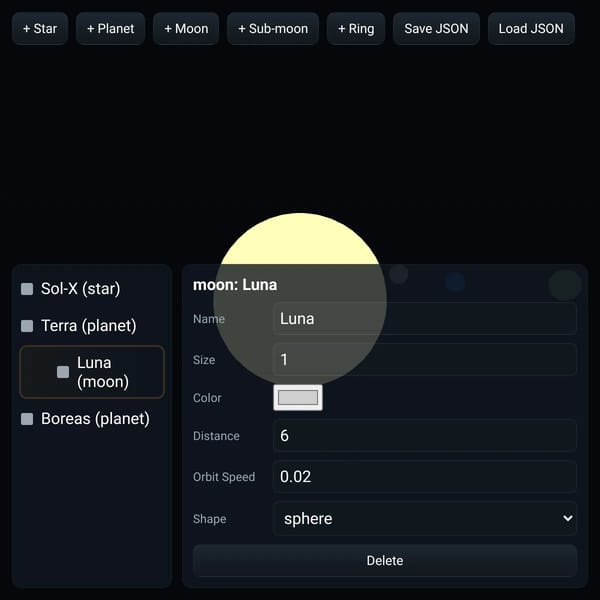The image size is (600, 600).
Task: Click the yellow star in the viewport
Action: point(300,241)
